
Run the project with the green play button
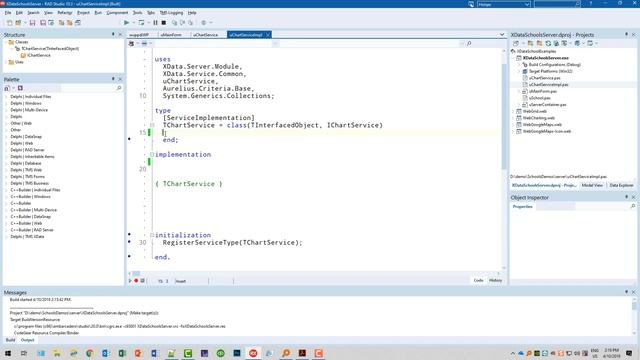127,23
